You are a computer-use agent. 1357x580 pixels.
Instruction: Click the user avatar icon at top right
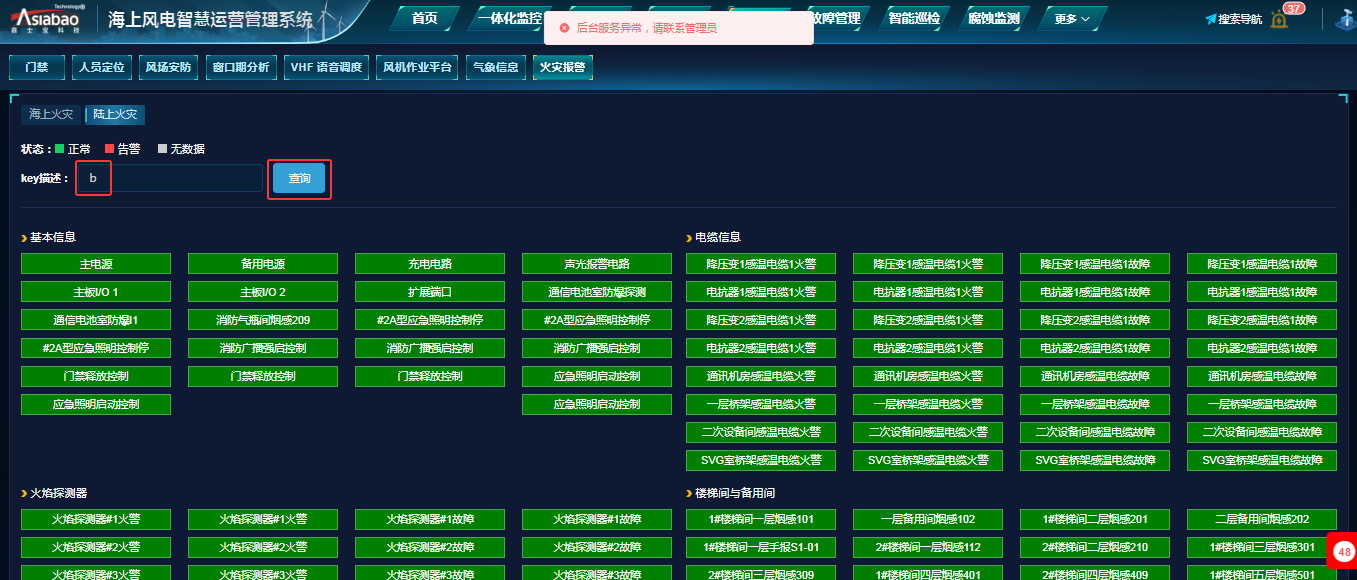click(1346, 20)
